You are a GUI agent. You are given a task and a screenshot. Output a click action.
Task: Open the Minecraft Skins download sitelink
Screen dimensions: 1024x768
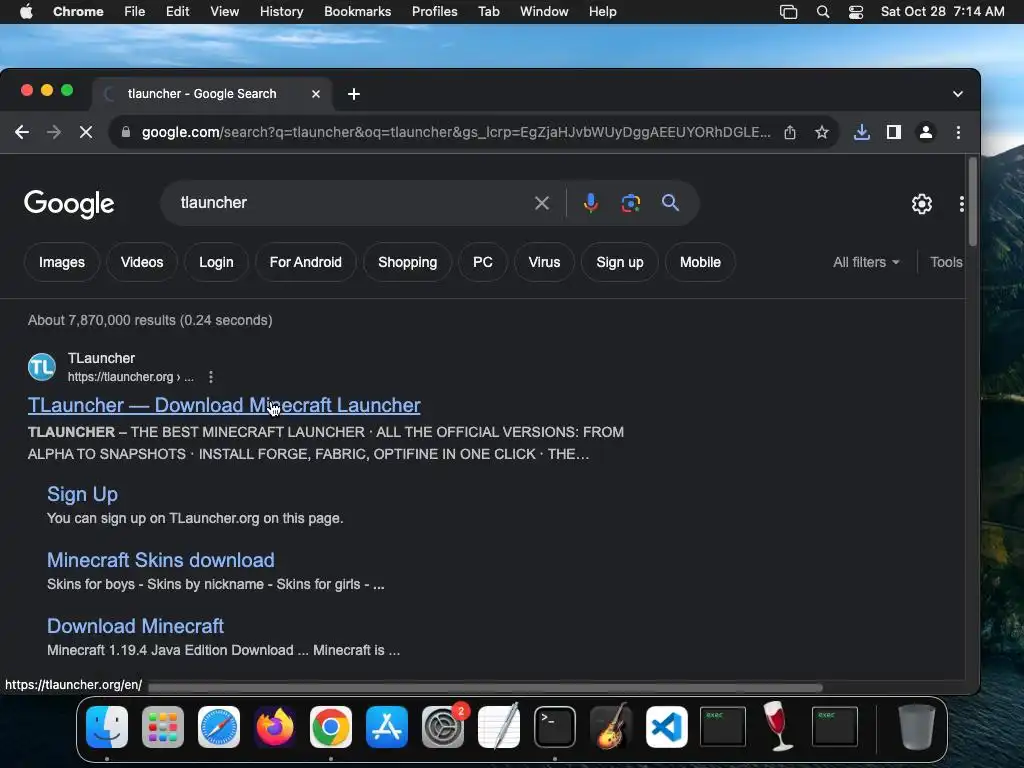[161, 560]
